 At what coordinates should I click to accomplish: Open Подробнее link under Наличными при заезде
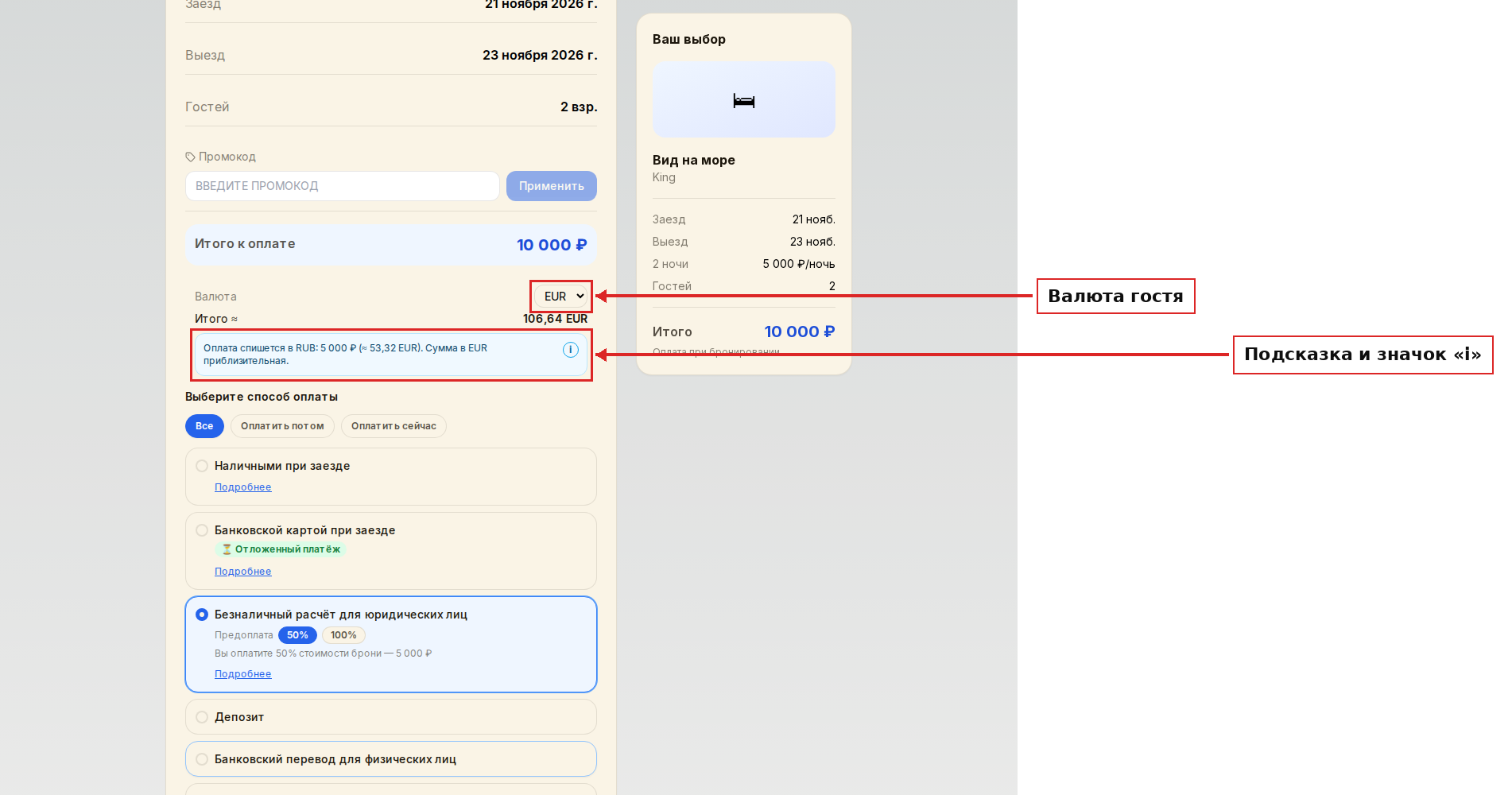click(x=242, y=487)
